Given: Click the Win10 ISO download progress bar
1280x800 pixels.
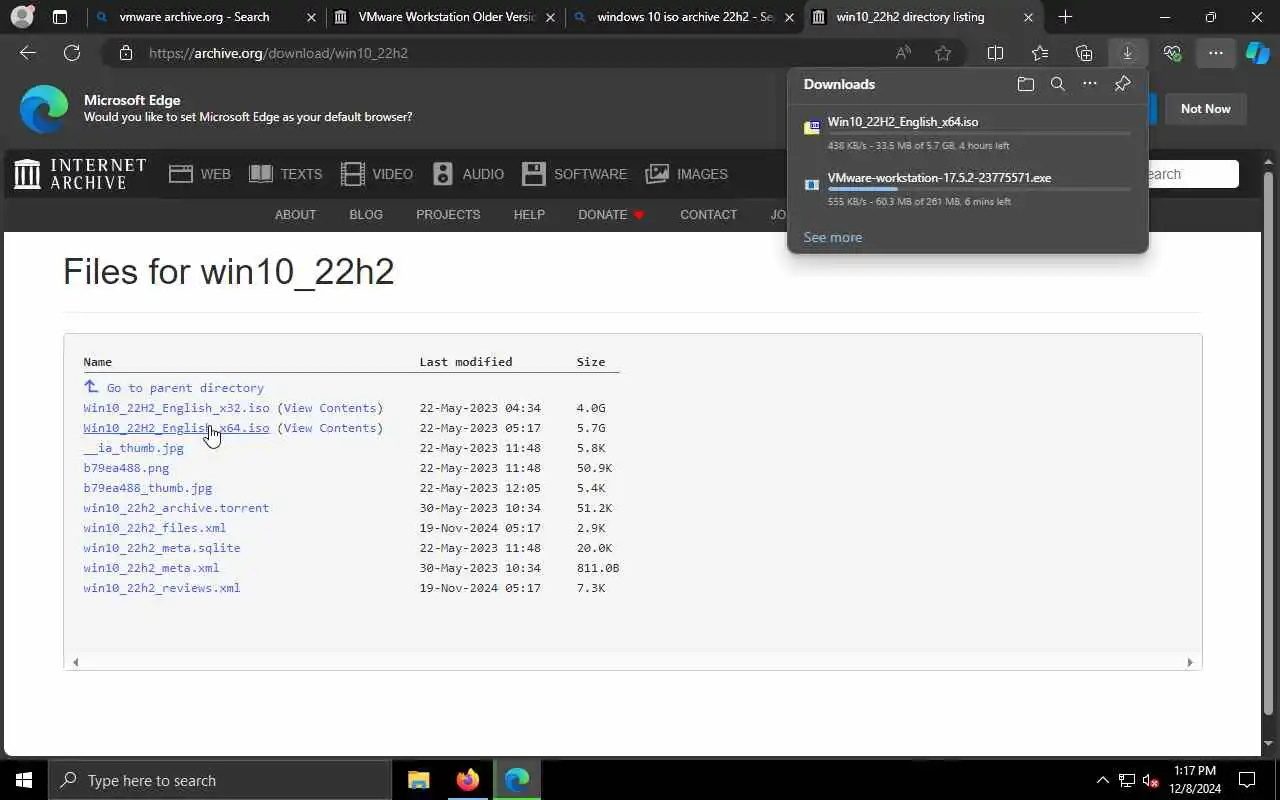Looking at the screenshot, I should (979, 133).
